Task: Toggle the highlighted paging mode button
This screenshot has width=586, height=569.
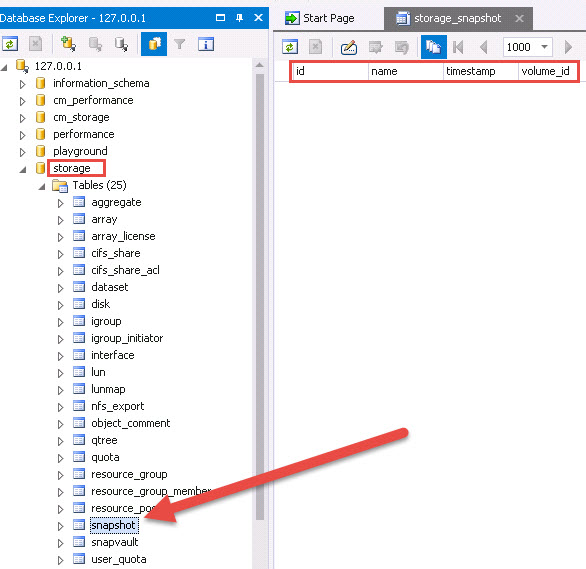Action: point(434,47)
